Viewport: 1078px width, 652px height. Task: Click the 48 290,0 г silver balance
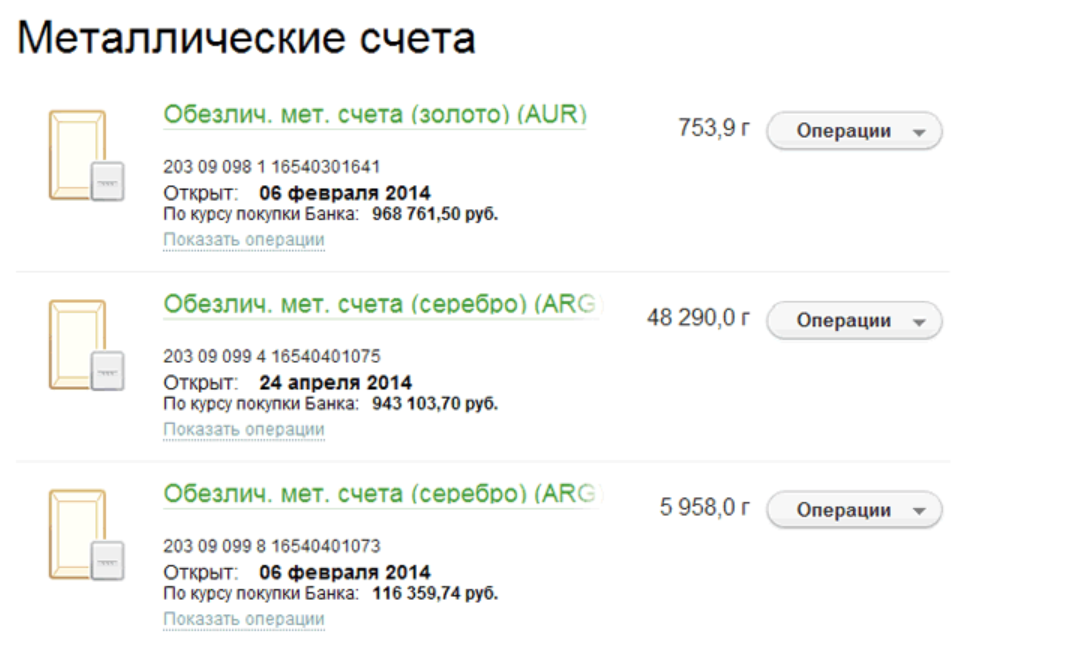(698, 319)
